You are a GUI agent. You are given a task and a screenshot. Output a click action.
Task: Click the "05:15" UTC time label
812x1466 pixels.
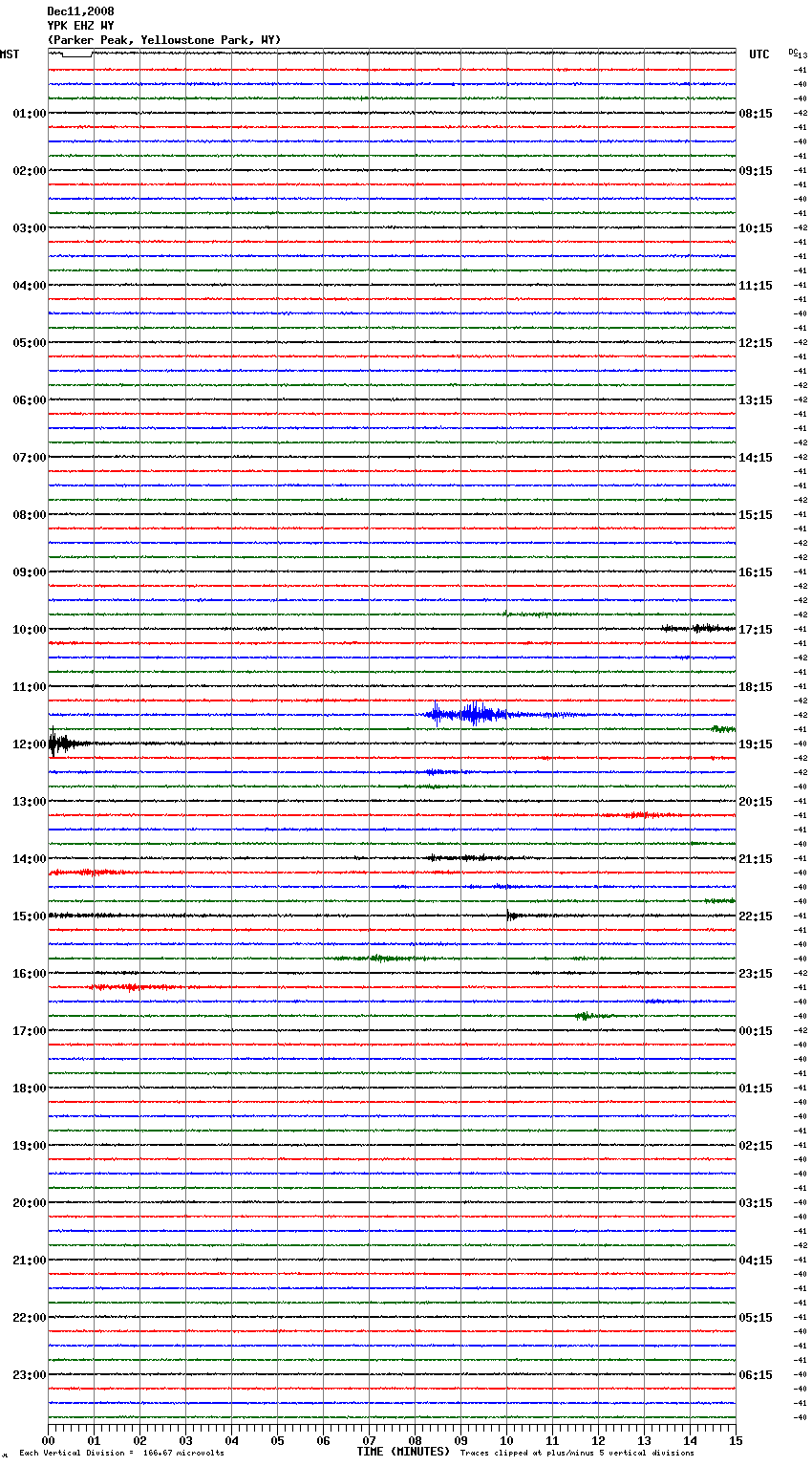pyautogui.click(x=756, y=1318)
